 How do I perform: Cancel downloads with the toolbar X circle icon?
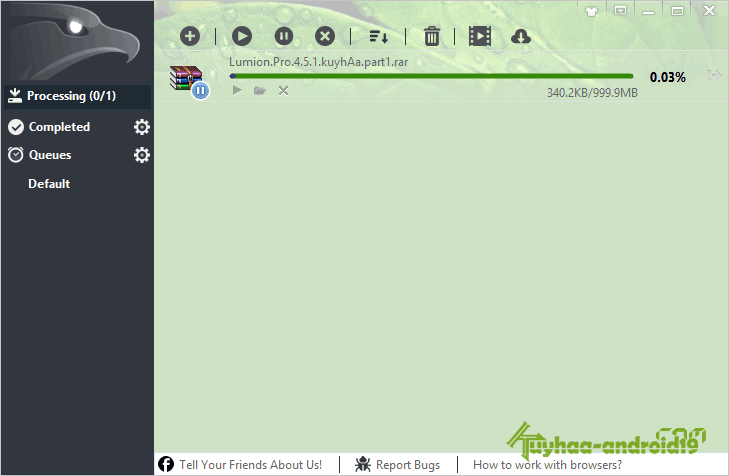(325, 36)
